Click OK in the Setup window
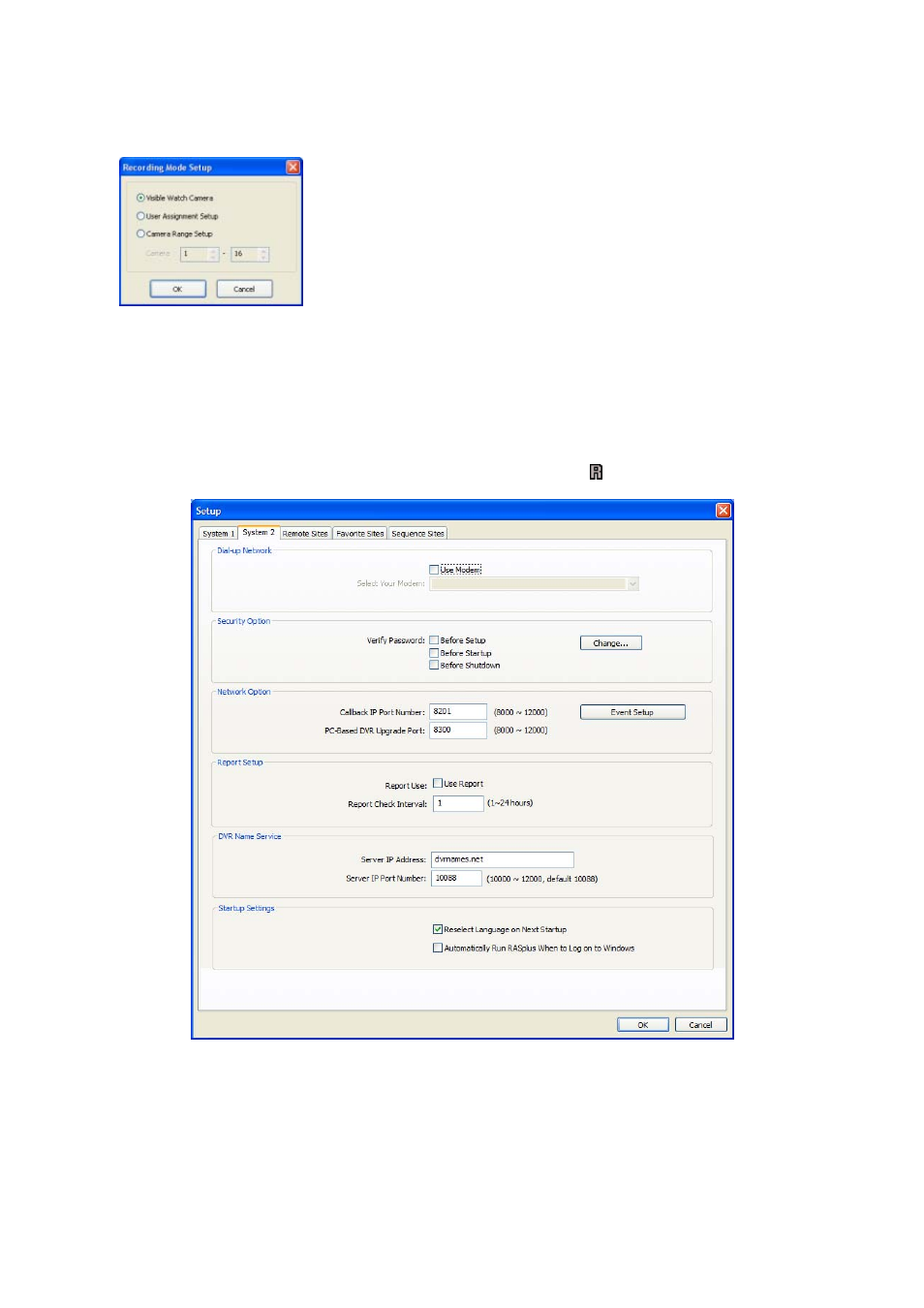 643,1025
